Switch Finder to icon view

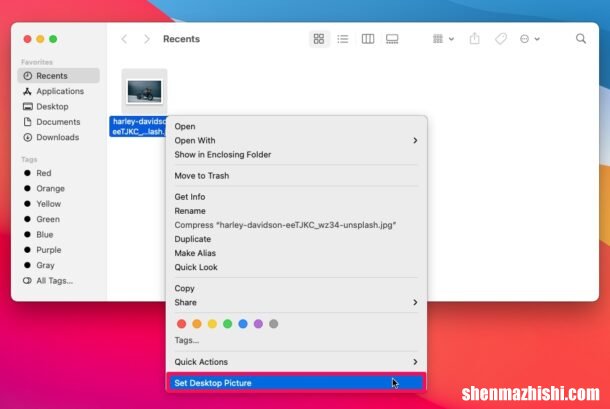[319, 39]
